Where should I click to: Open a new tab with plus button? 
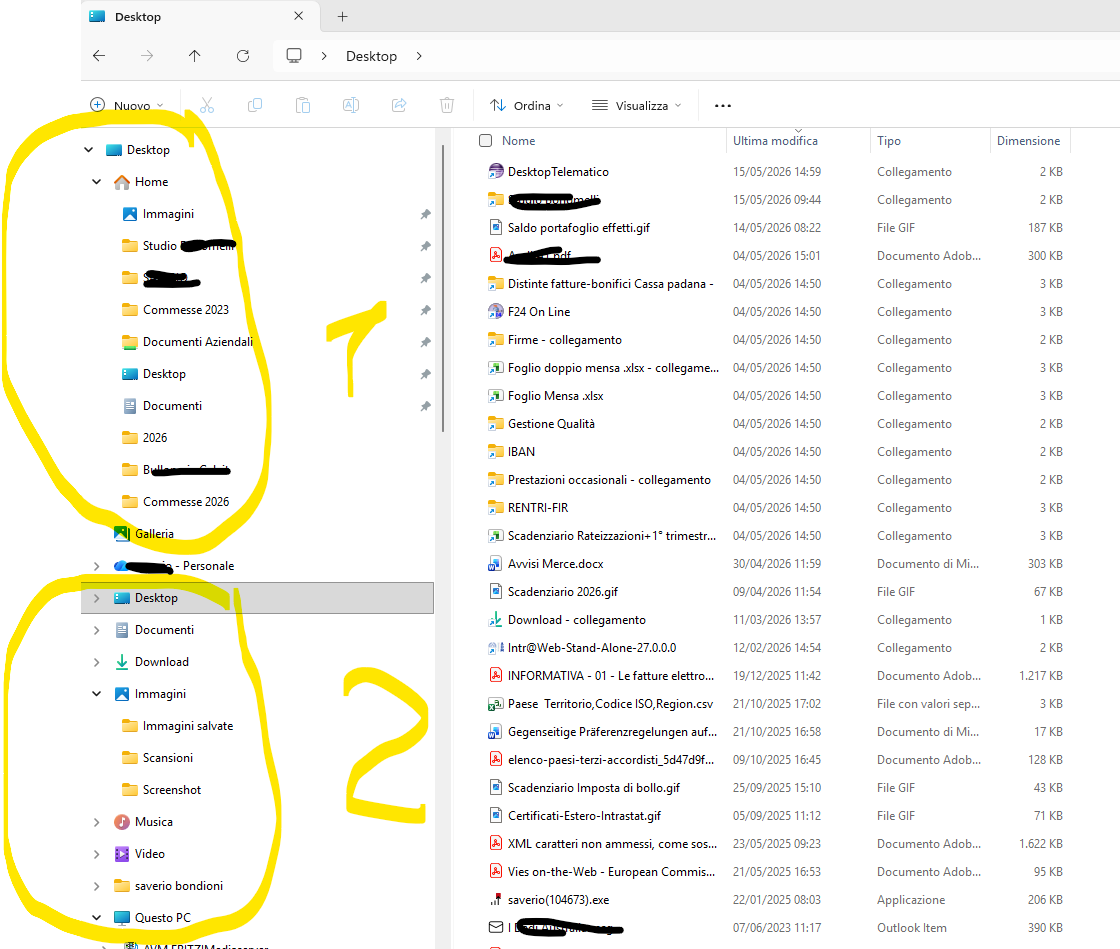343,16
